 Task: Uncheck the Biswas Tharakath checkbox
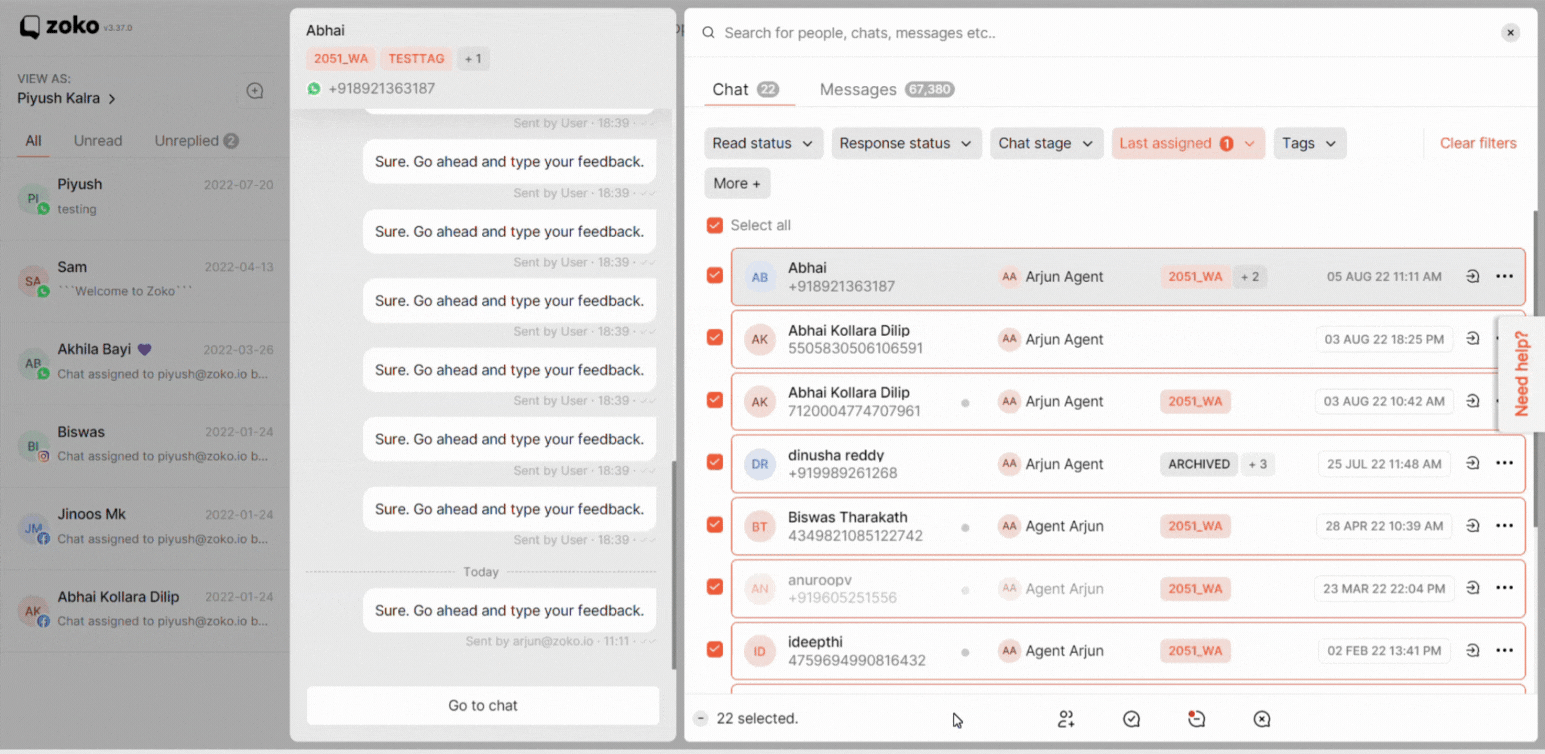(714, 524)
